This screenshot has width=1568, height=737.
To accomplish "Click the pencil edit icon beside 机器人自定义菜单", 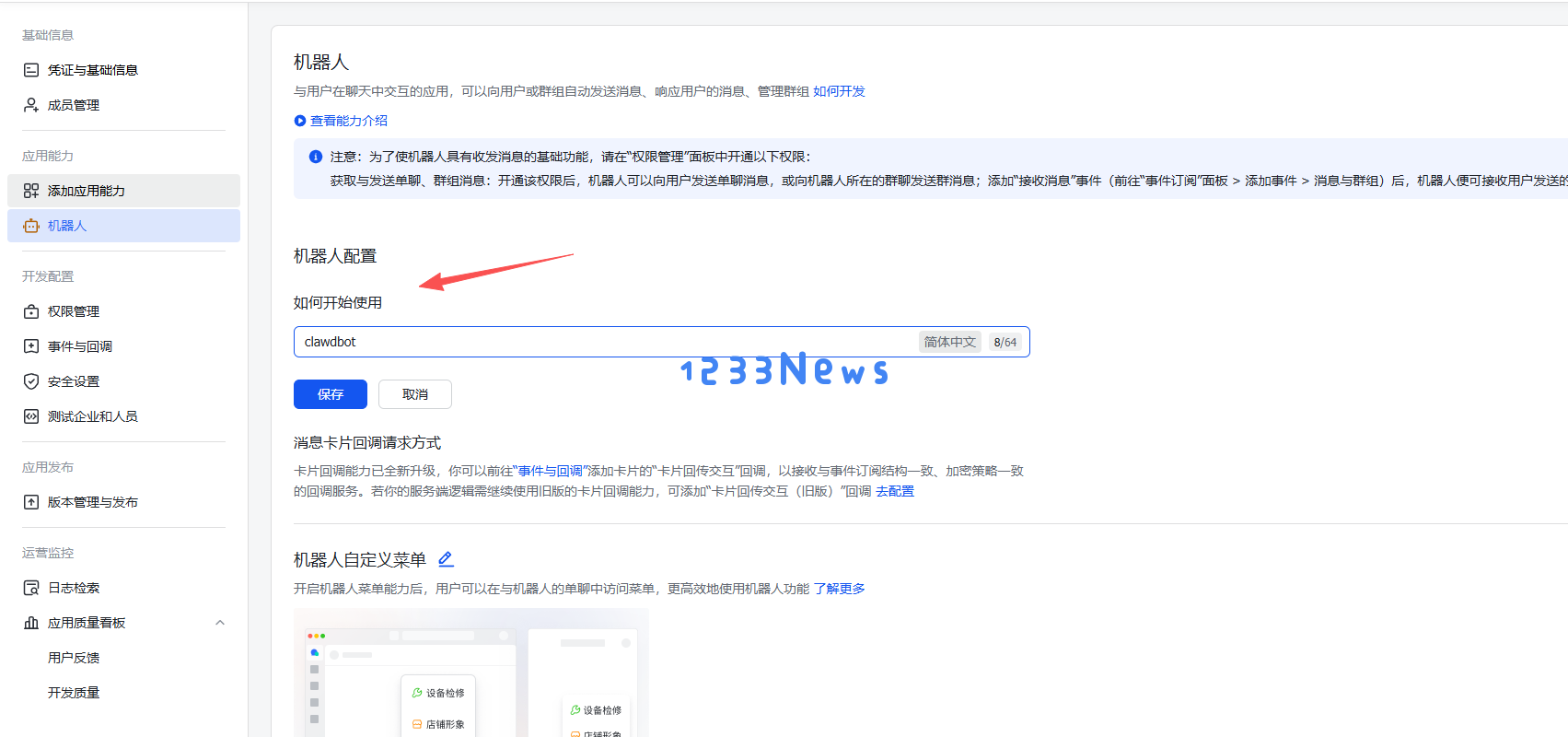I will pos(446,559).
